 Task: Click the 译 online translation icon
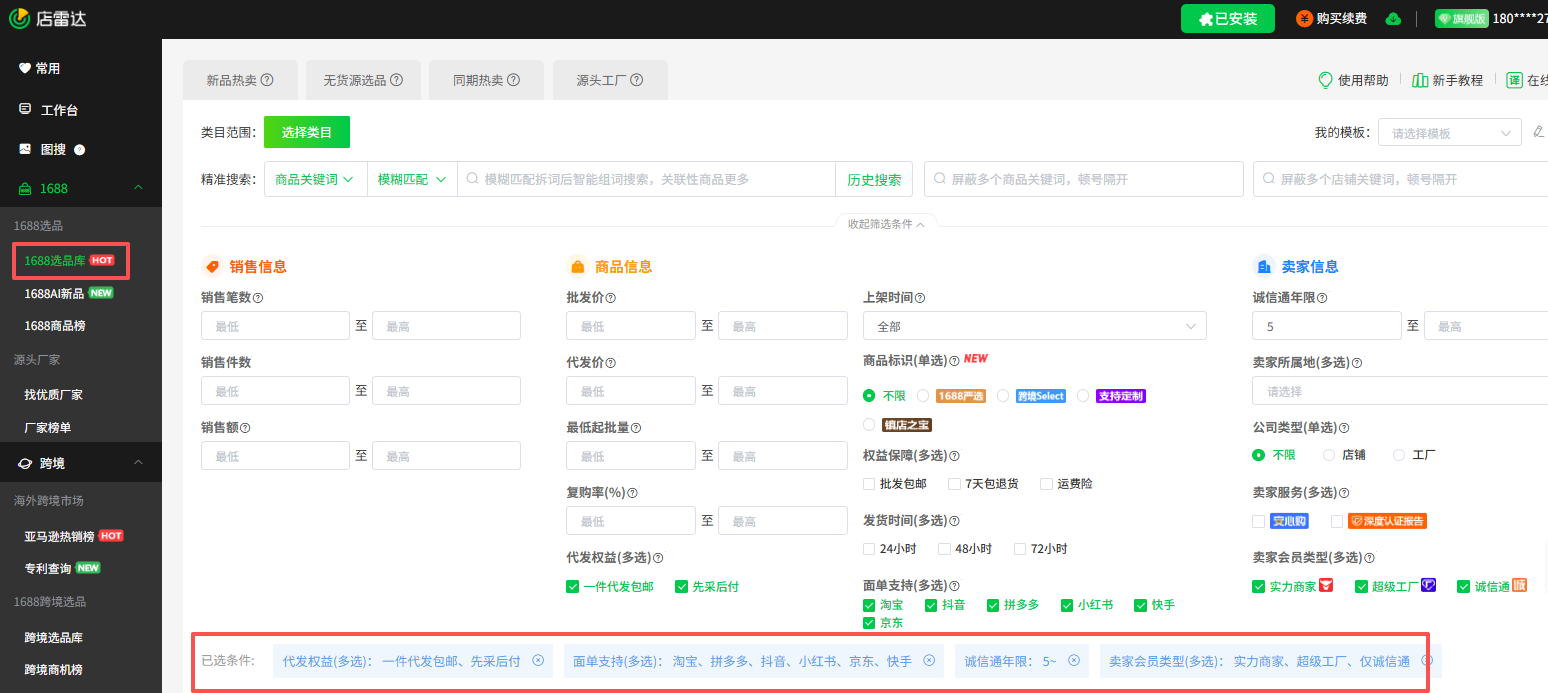(x=1516, y=79)
